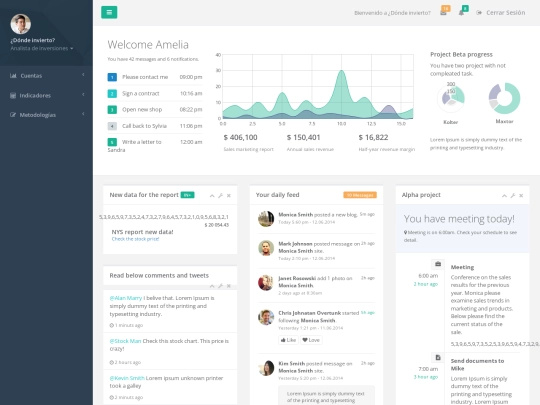
Task: Click Send documents file timeline icon
Action: point(438,358)
